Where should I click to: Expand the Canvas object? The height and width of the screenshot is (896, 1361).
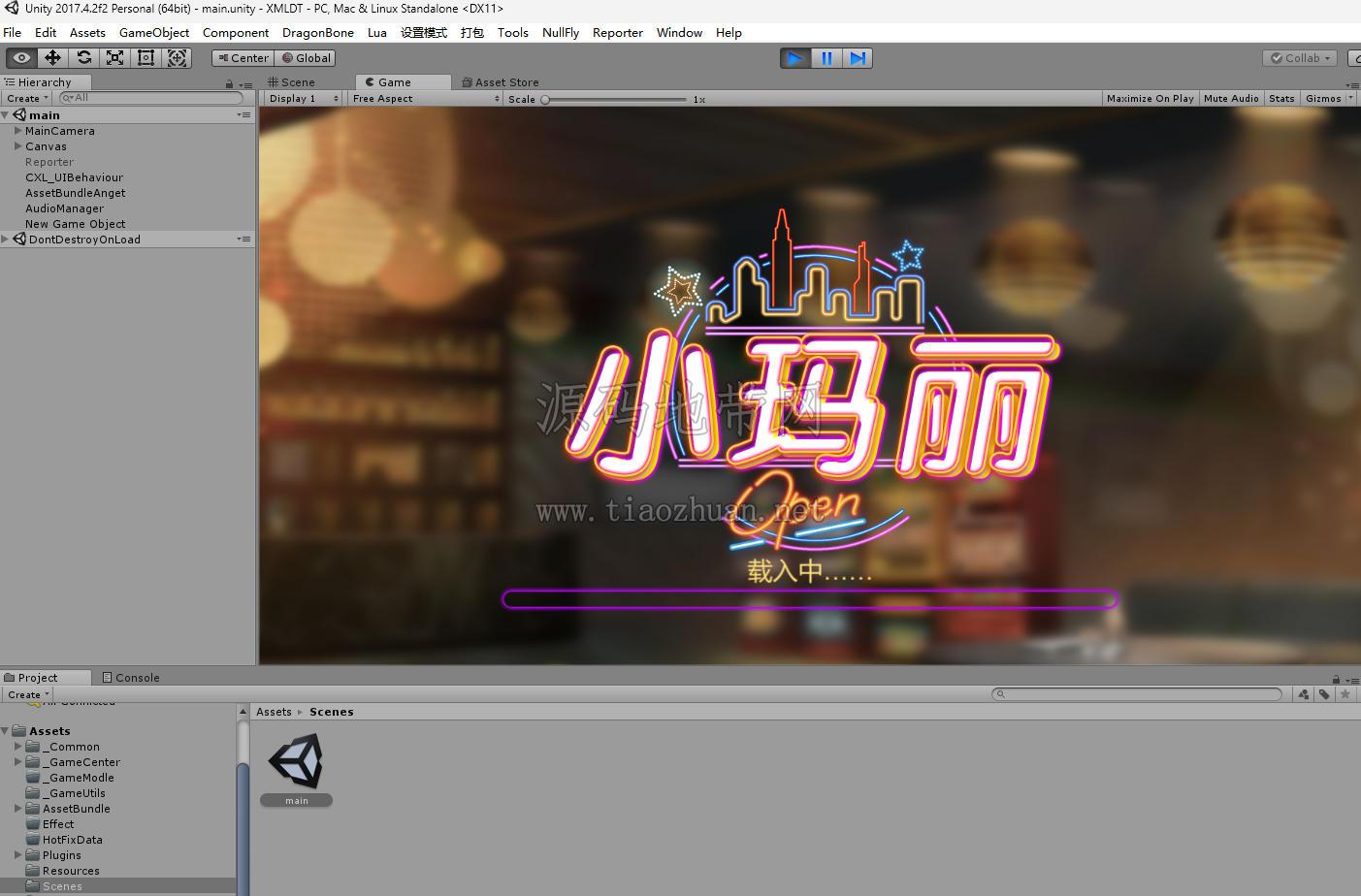click(x=17, y=145)
